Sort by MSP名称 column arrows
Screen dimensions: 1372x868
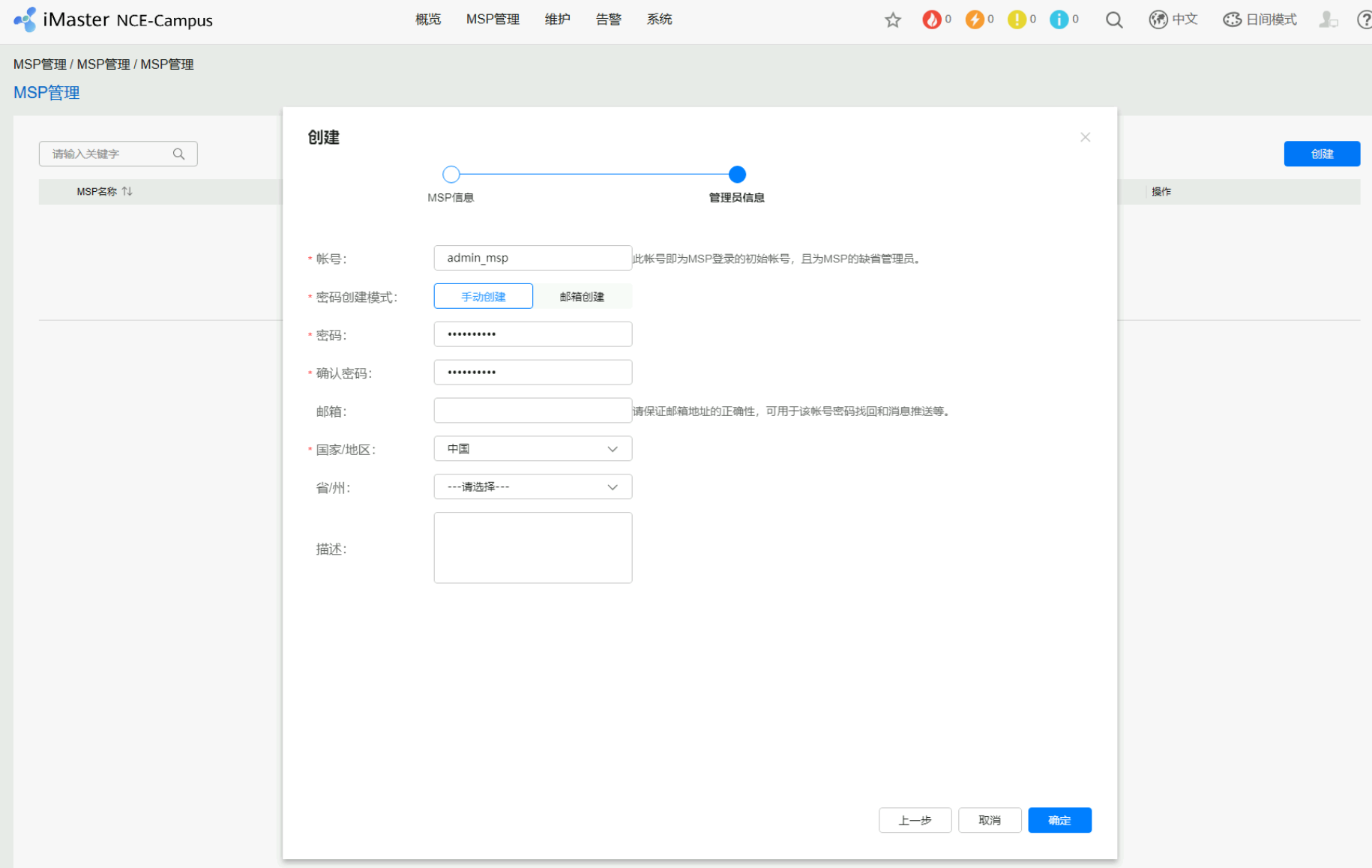click(x=127, y=191)
